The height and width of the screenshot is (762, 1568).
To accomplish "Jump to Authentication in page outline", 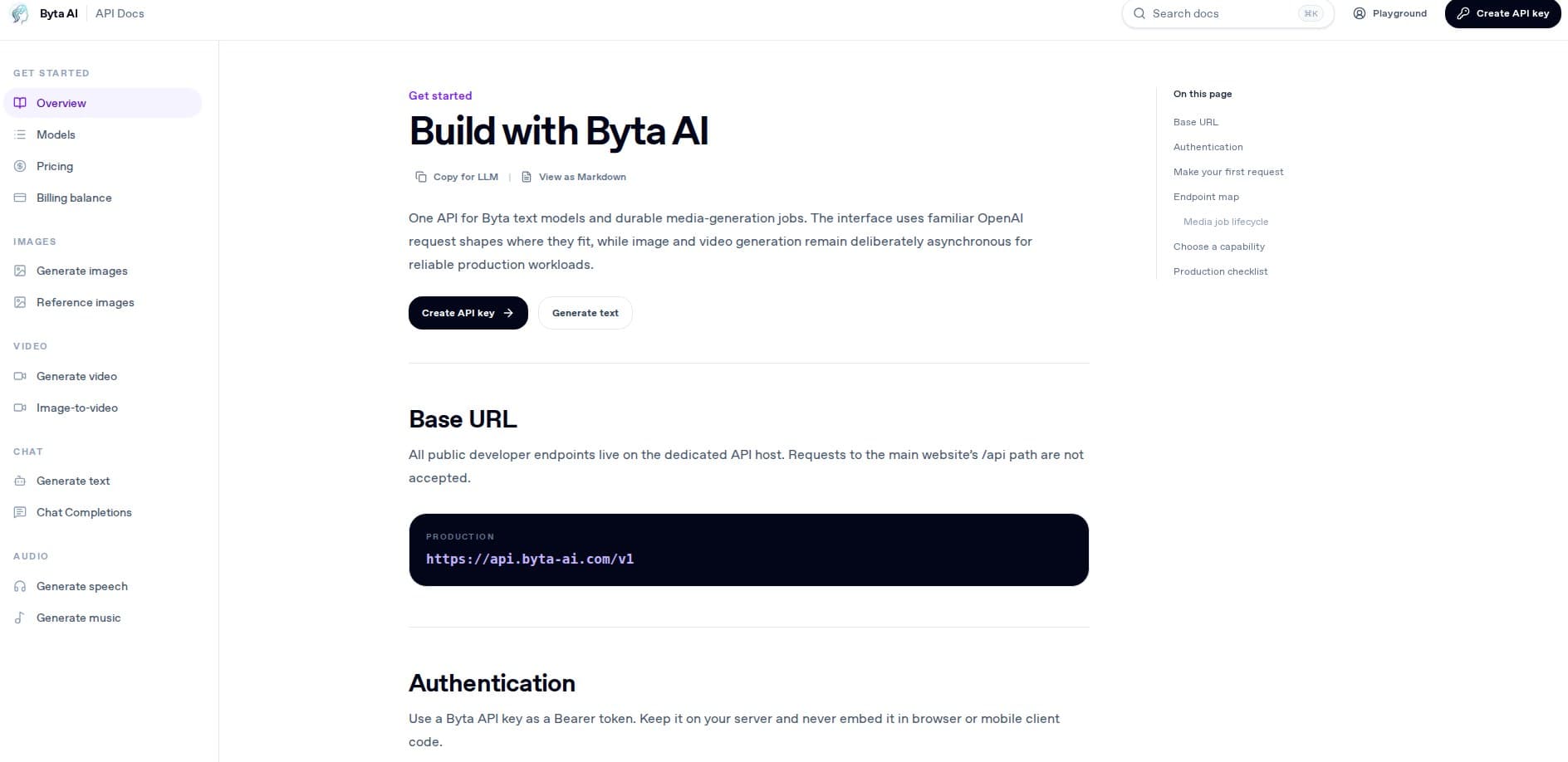I will pos(1208,147).
